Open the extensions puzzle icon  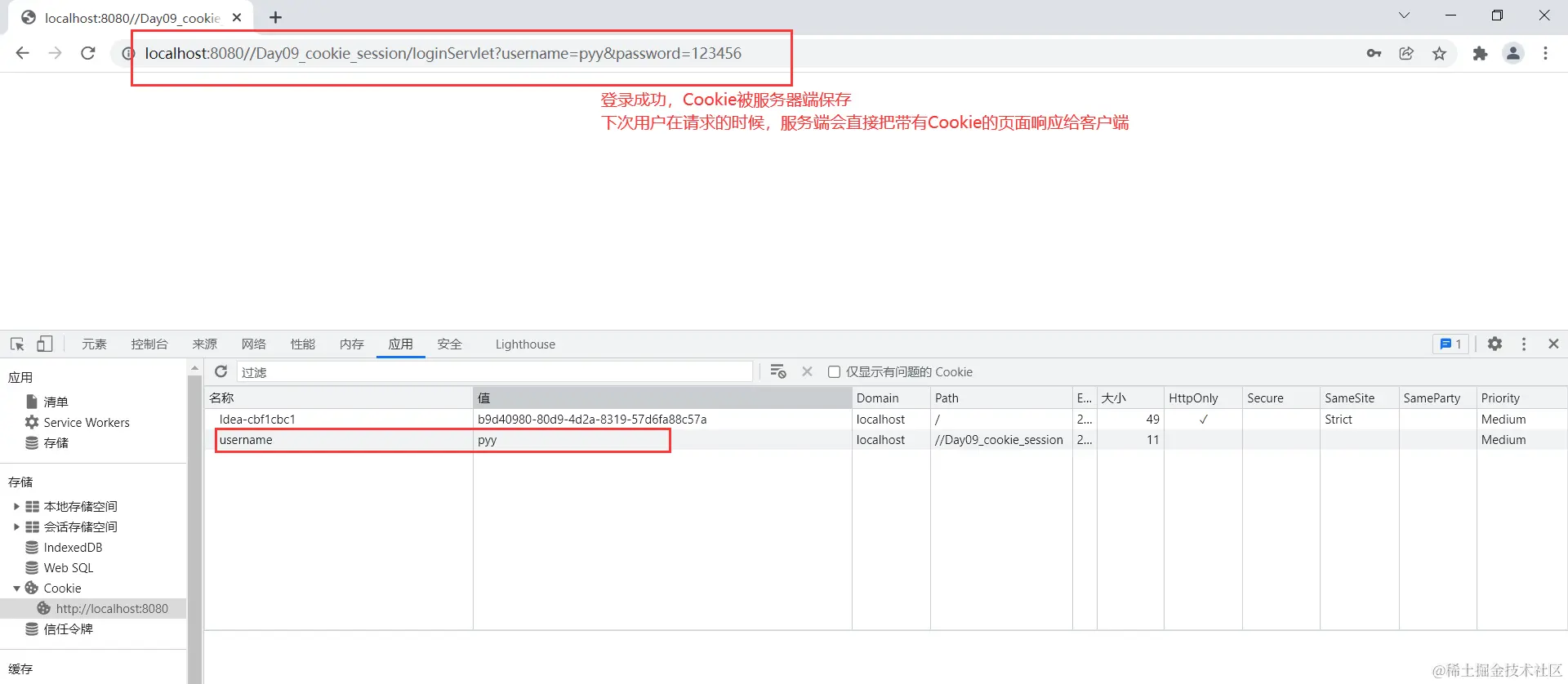coord(1480,53)
